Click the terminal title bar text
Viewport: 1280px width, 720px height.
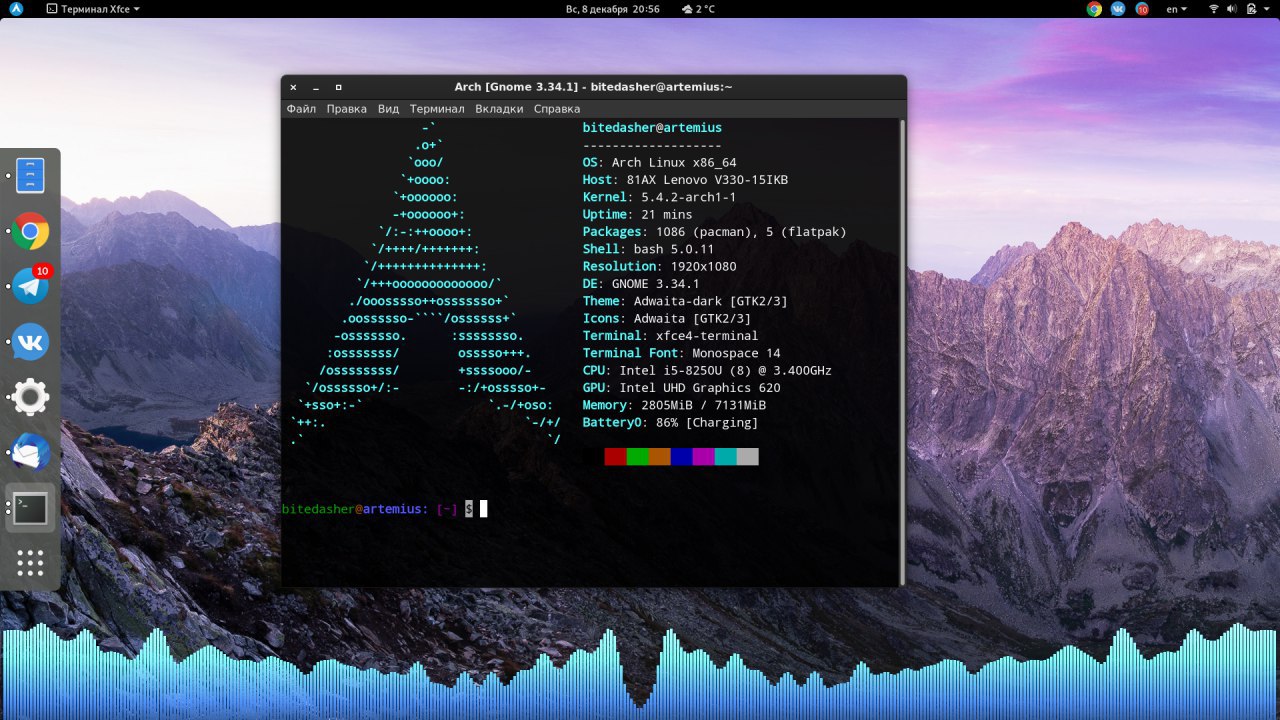coord(593,87)
